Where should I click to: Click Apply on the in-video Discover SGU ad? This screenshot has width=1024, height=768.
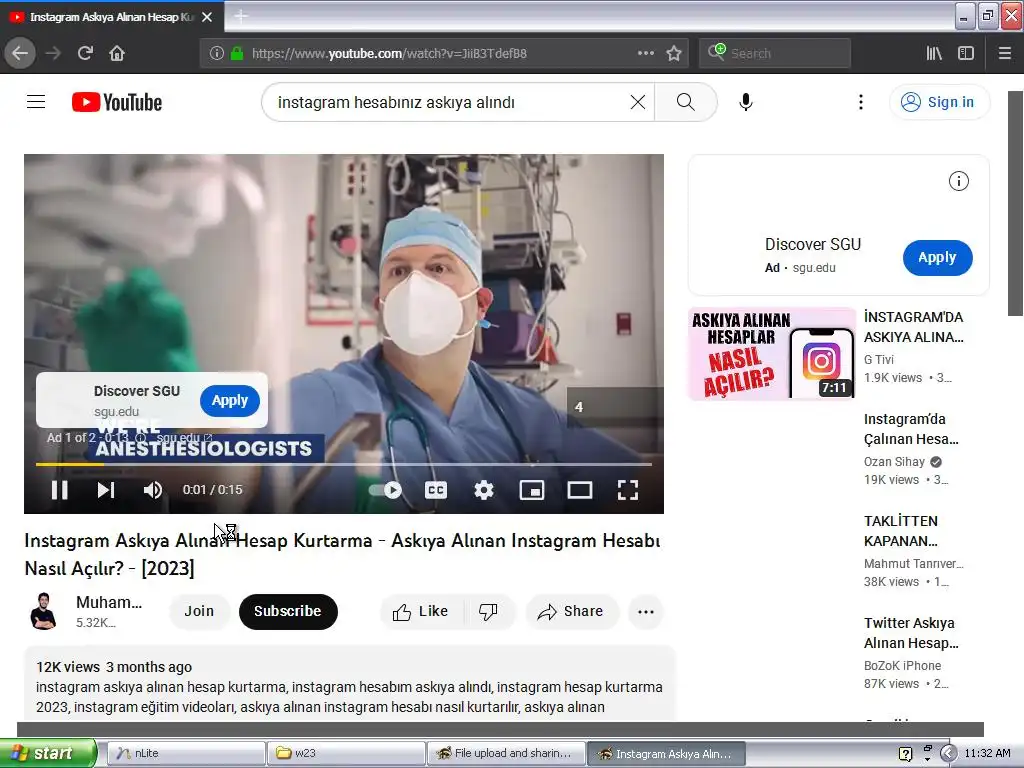(230, 400)
